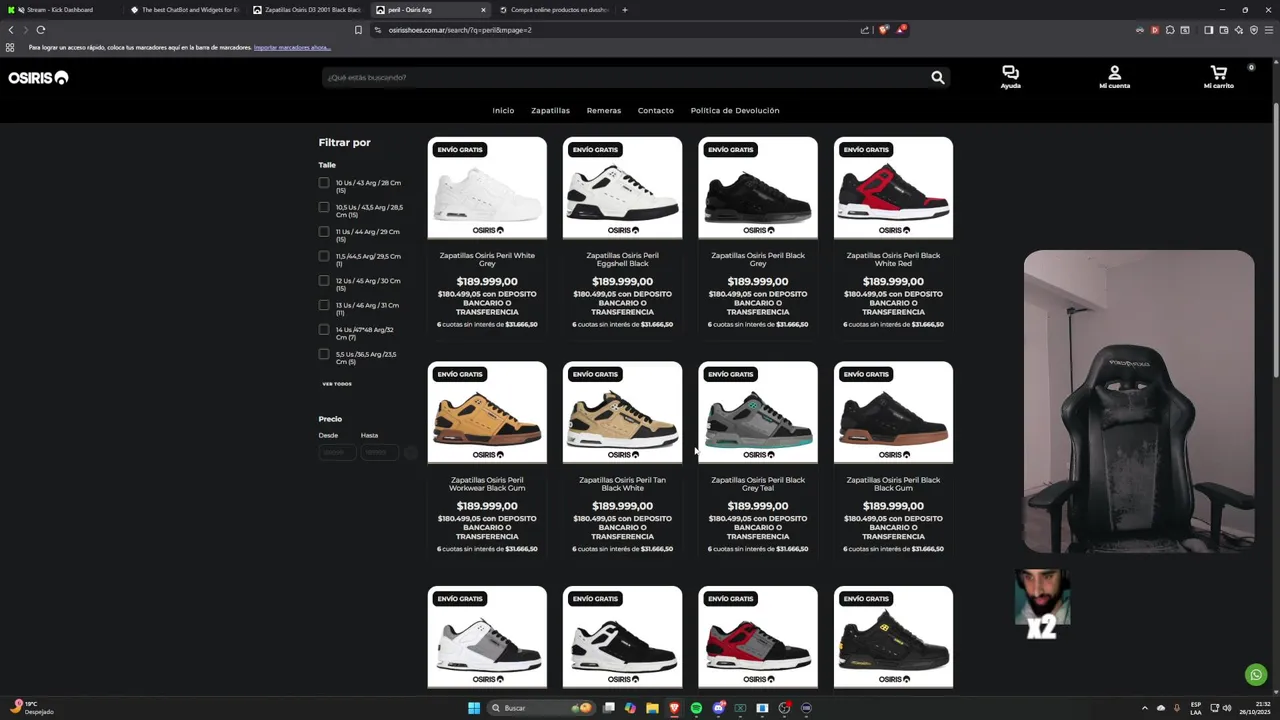Image resolution: width=1280 pixels, height=720 pixels.
Task: Switch to Stream - Kick Dashboard tab
Action: pyautogui.click(x=62, y=10)
